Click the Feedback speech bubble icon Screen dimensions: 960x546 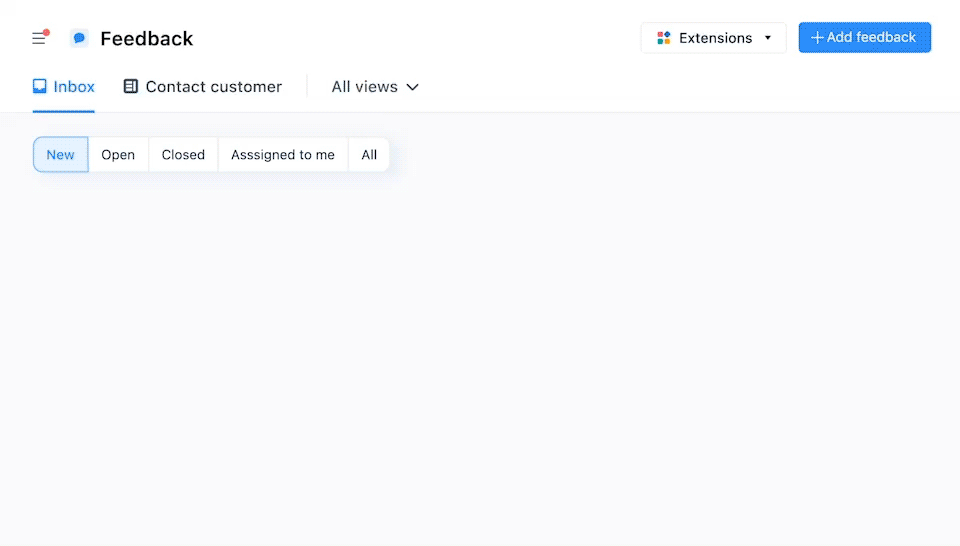pos(79,38)
